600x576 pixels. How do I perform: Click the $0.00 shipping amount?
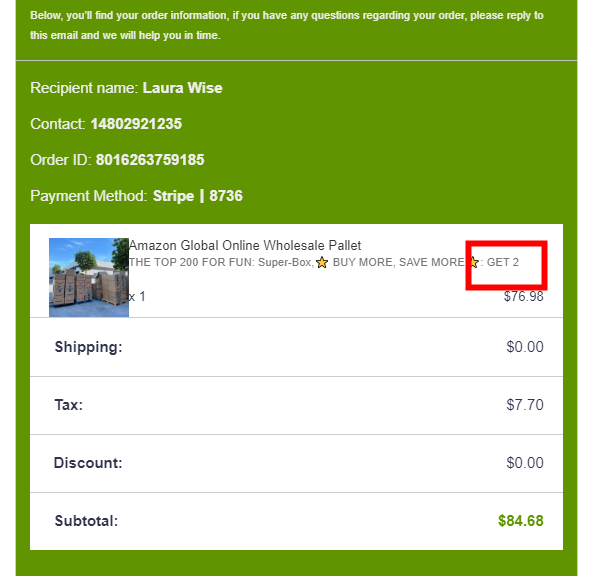525,347
